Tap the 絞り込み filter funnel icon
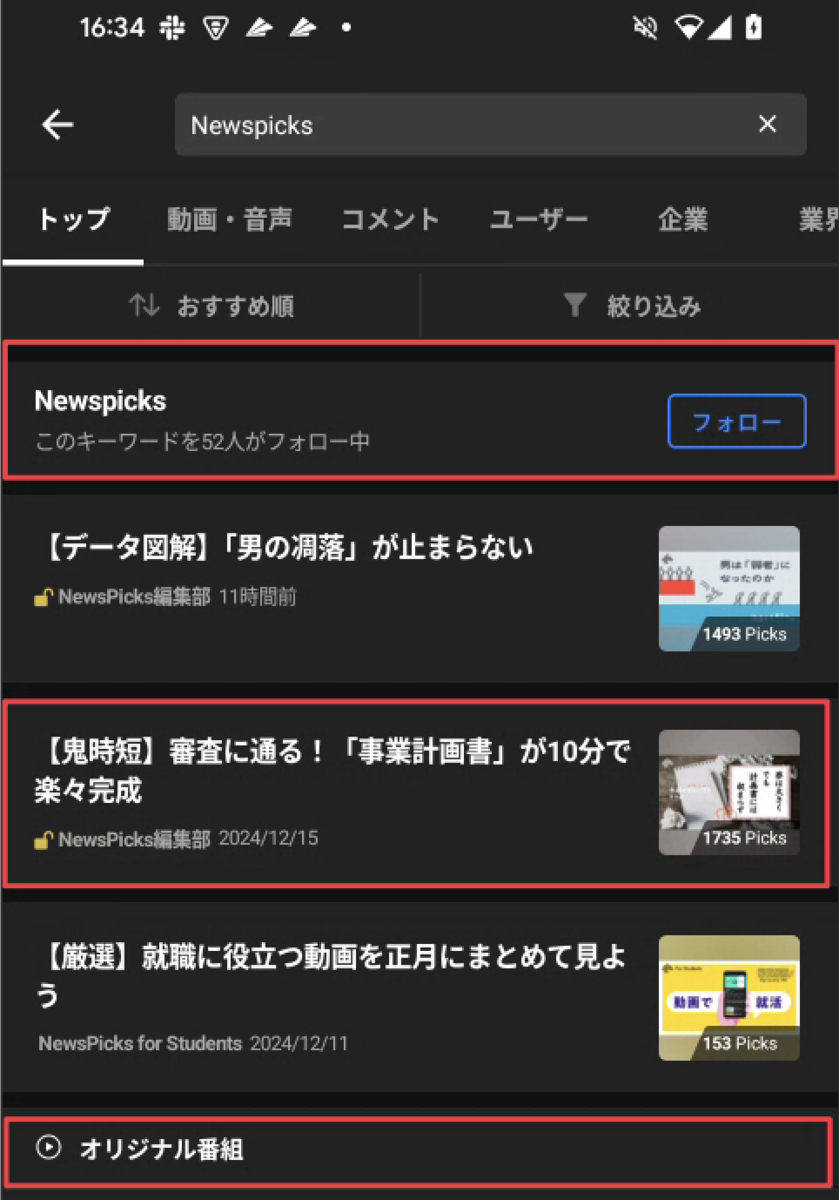The width and height of the screenshot is (839, 1200). click(575, 306)
